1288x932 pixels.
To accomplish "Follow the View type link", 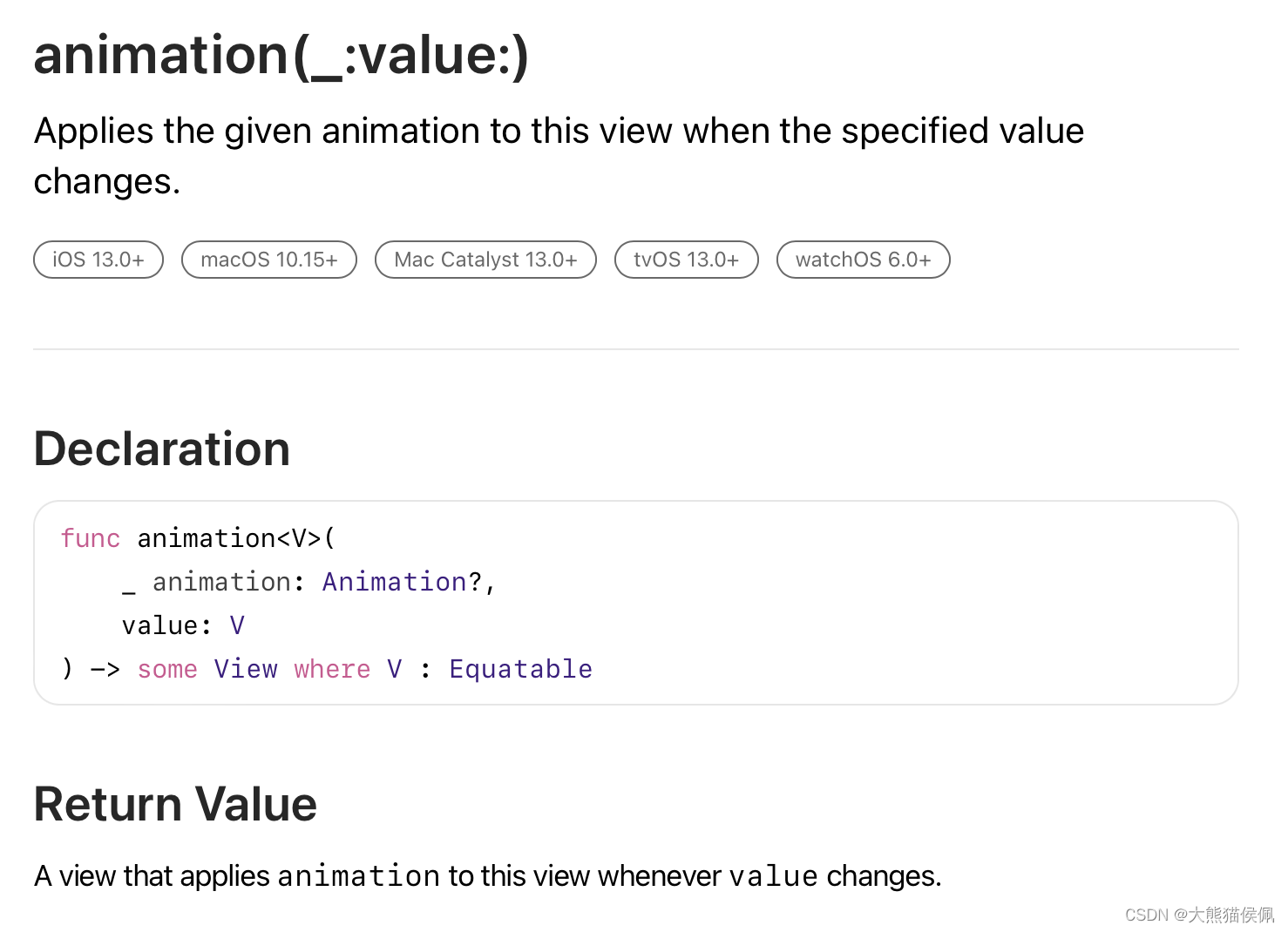I will click(246, 669).
